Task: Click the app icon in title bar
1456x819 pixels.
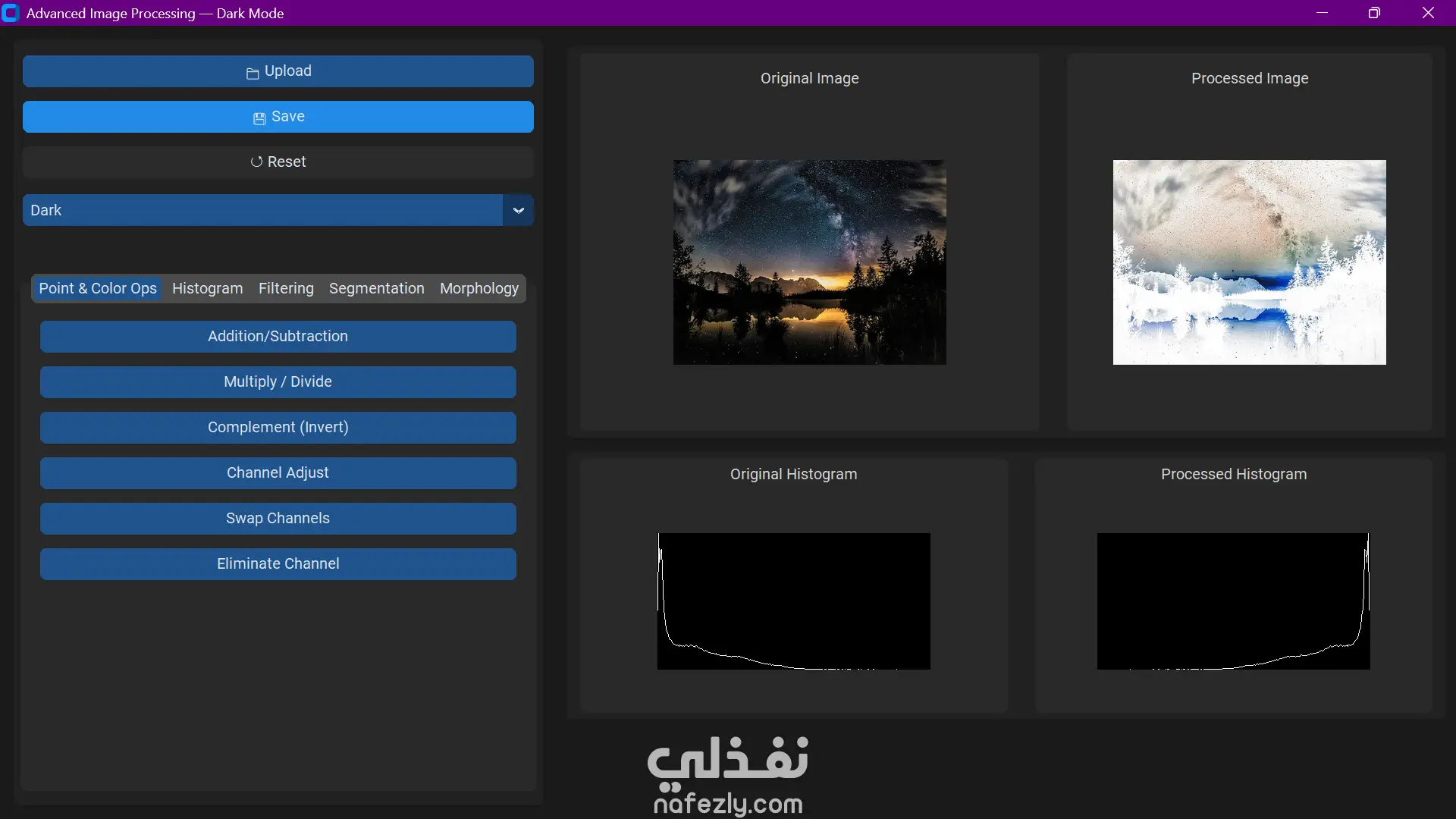Action: click(11, 13)
